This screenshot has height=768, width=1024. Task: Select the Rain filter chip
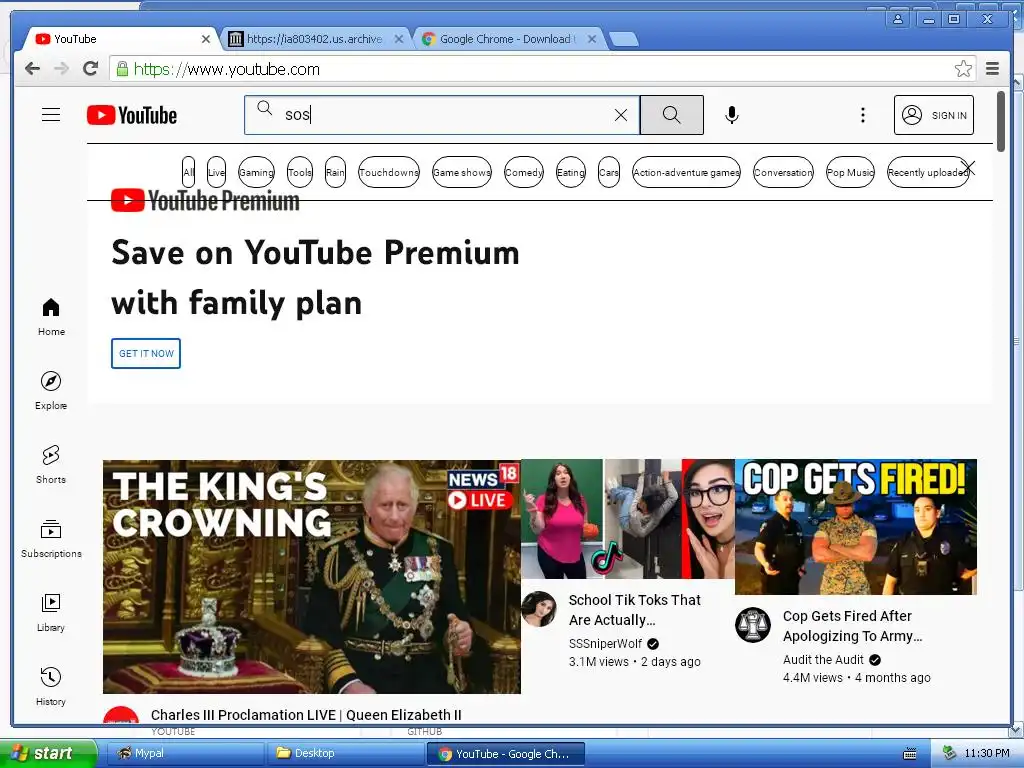click(x=335, y=172)
